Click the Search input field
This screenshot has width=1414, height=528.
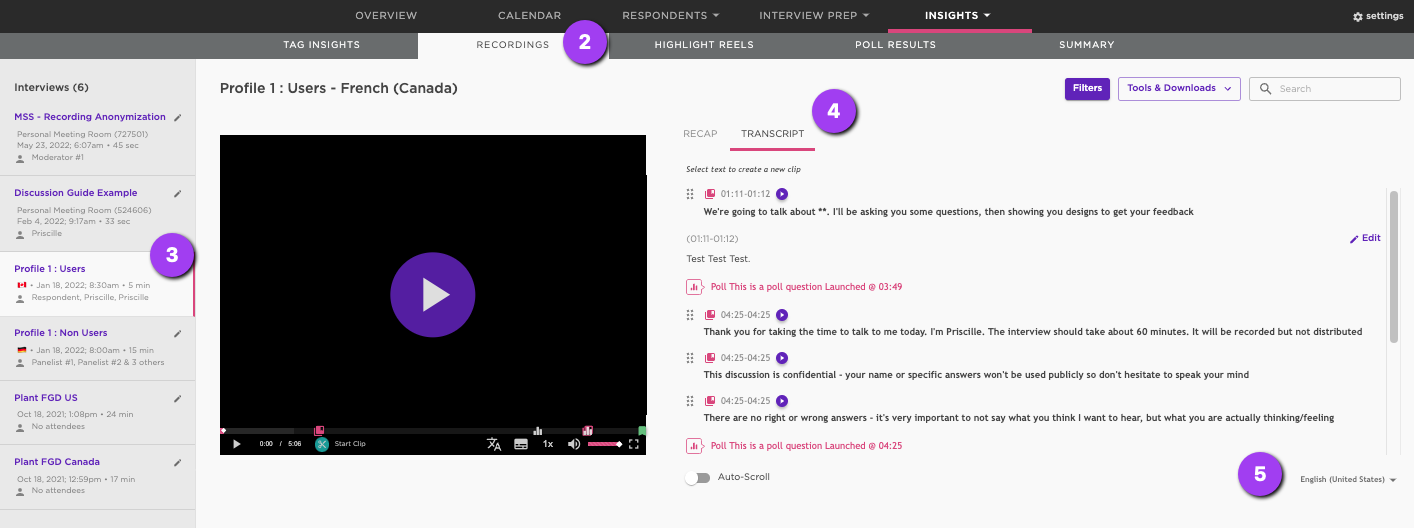[x=1325, y=88]
